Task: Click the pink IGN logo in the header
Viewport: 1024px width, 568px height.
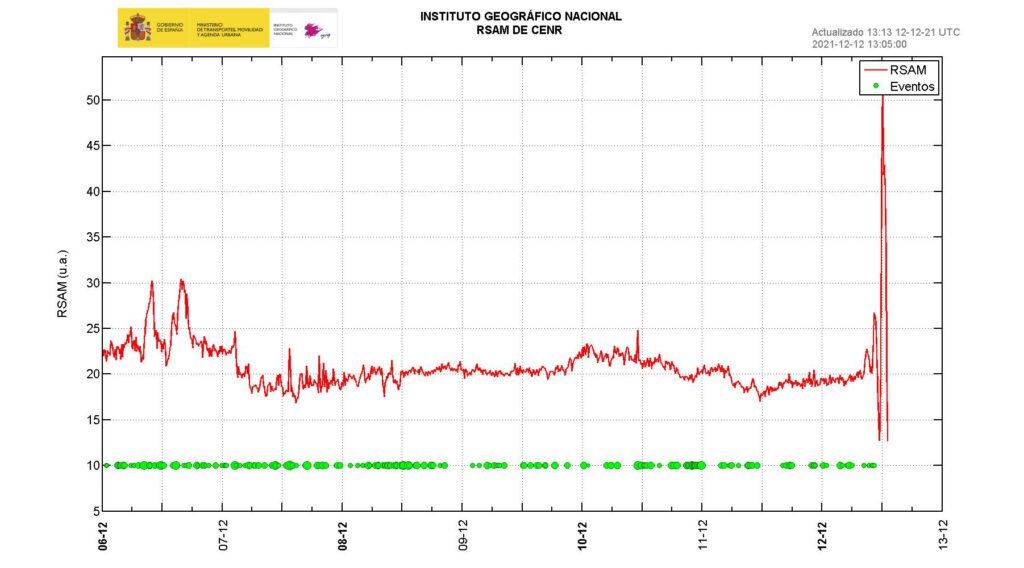Action: click(317, 30)
